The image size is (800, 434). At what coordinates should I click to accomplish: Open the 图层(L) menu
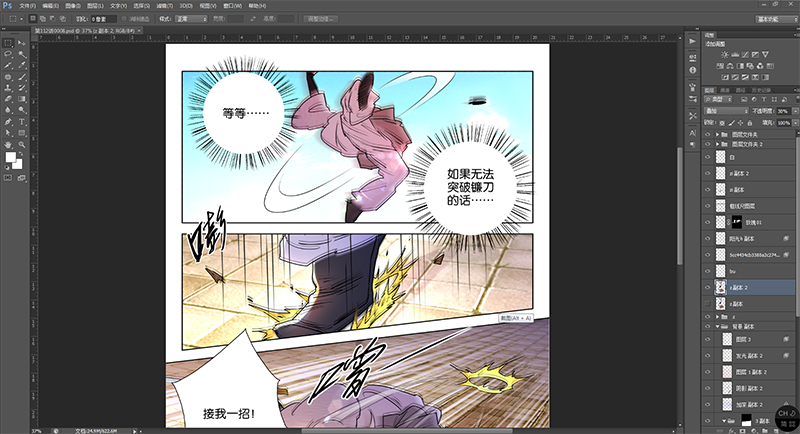click(95, 6)
